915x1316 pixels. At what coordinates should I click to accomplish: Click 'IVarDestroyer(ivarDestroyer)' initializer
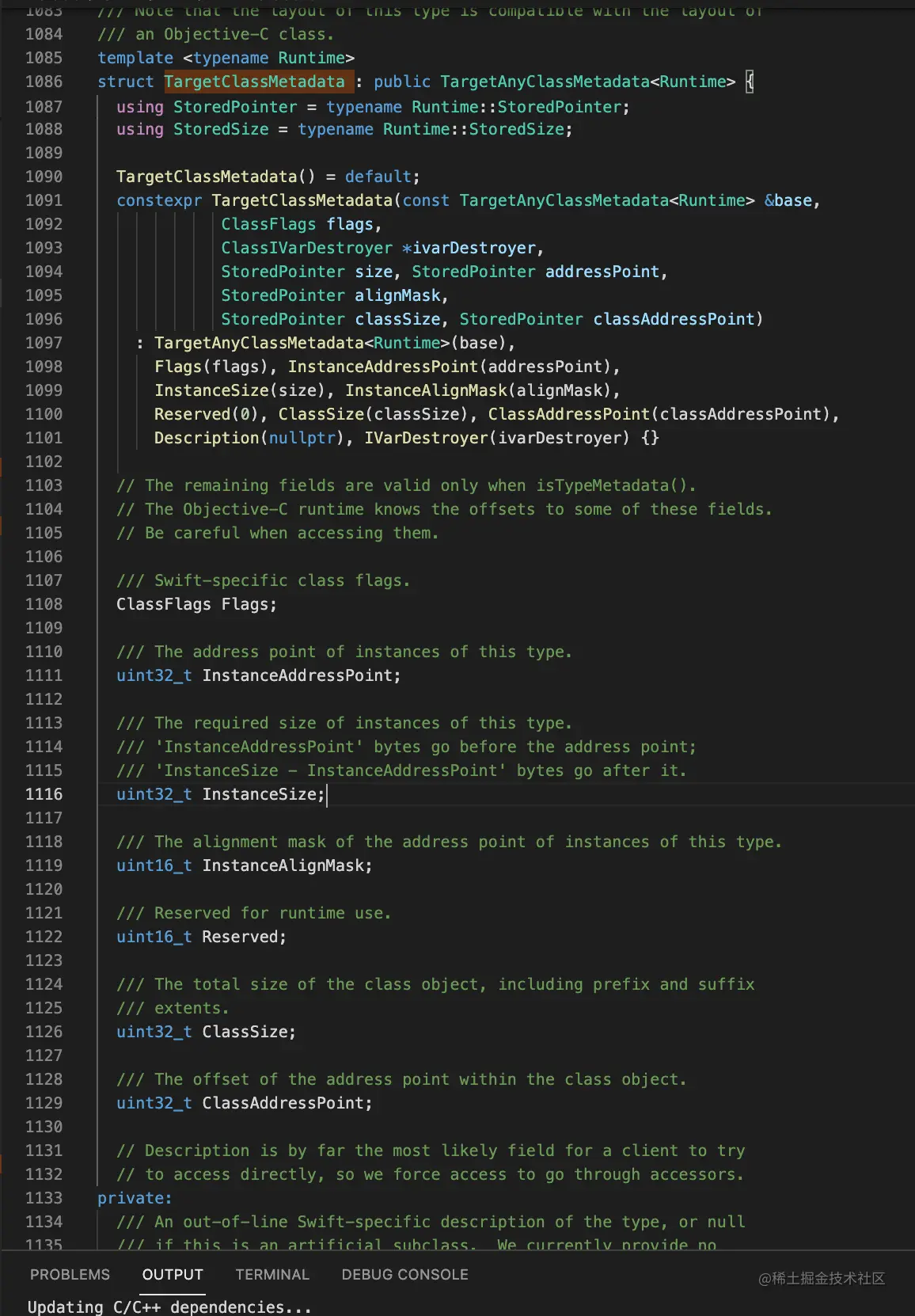[x=497, y=438]
